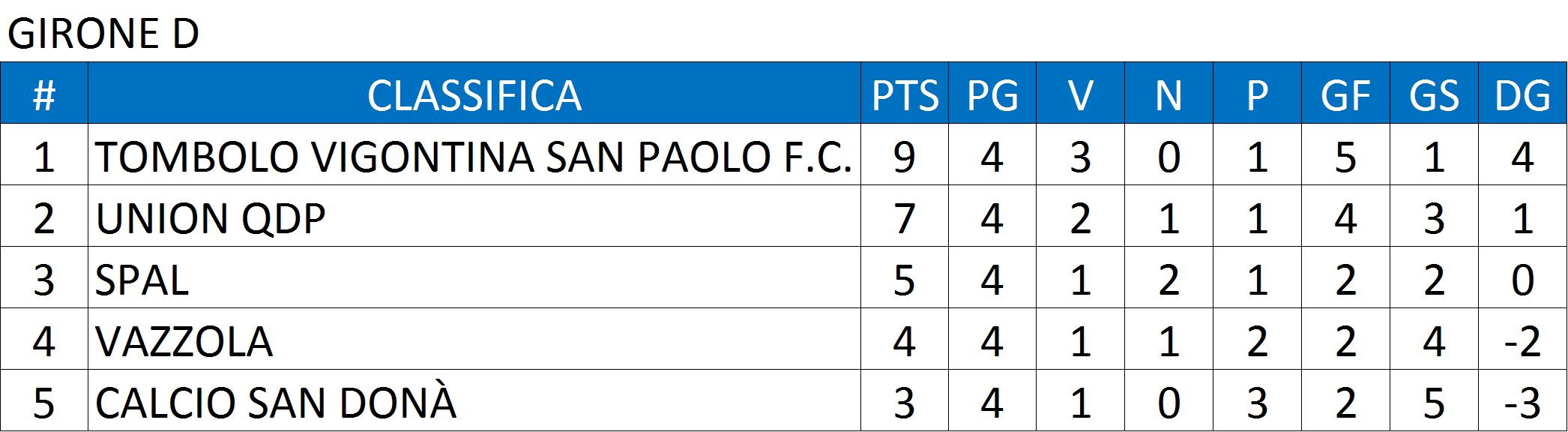Select the VAZZOLA team cell
Image resolution: width=1568 pixels, height=432 pixels.
(474, 340)
